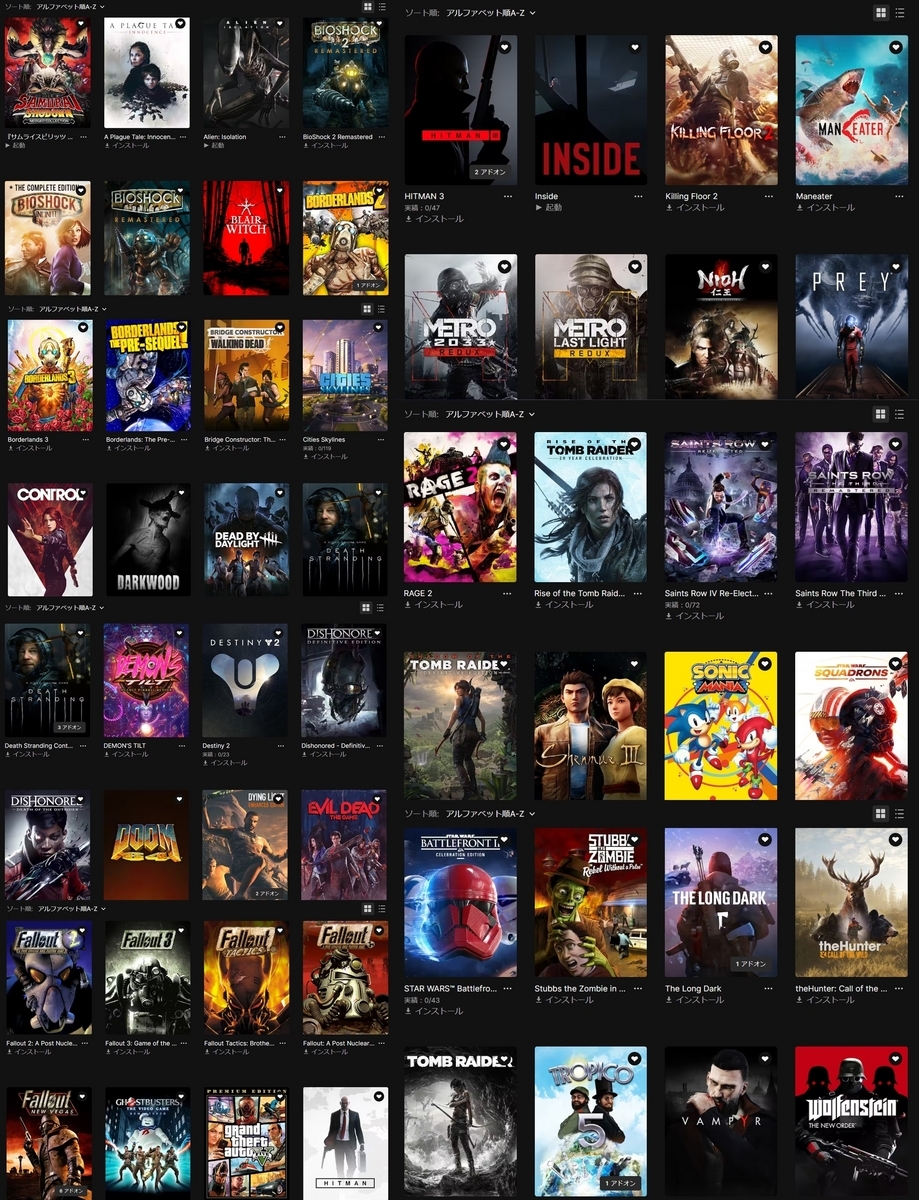Open more options menu for DEMON'S TILT
The height and width of the screenshot is (1200, 919).
coord(184,745)
